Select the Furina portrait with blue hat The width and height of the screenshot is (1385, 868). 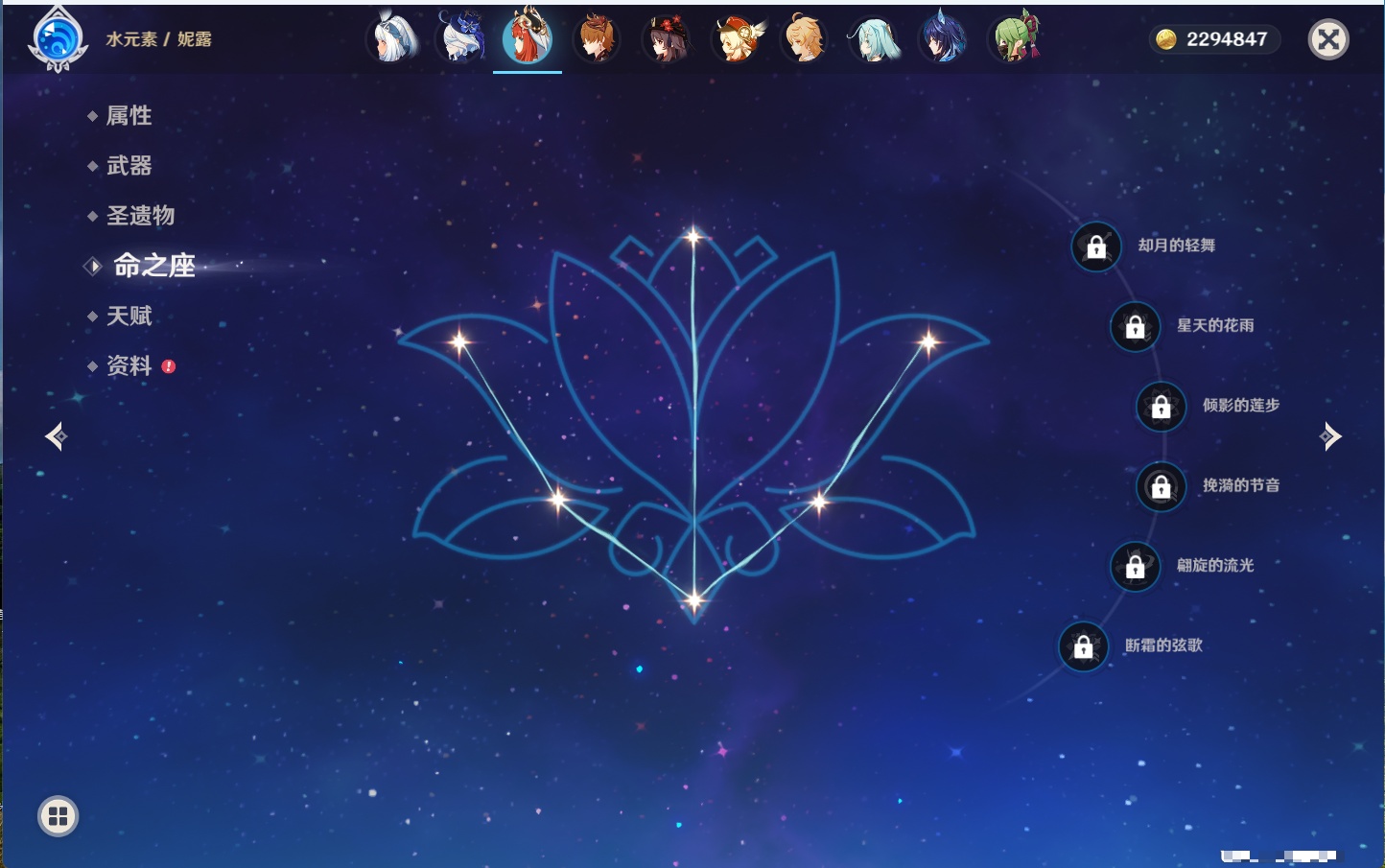pos(460,39)
